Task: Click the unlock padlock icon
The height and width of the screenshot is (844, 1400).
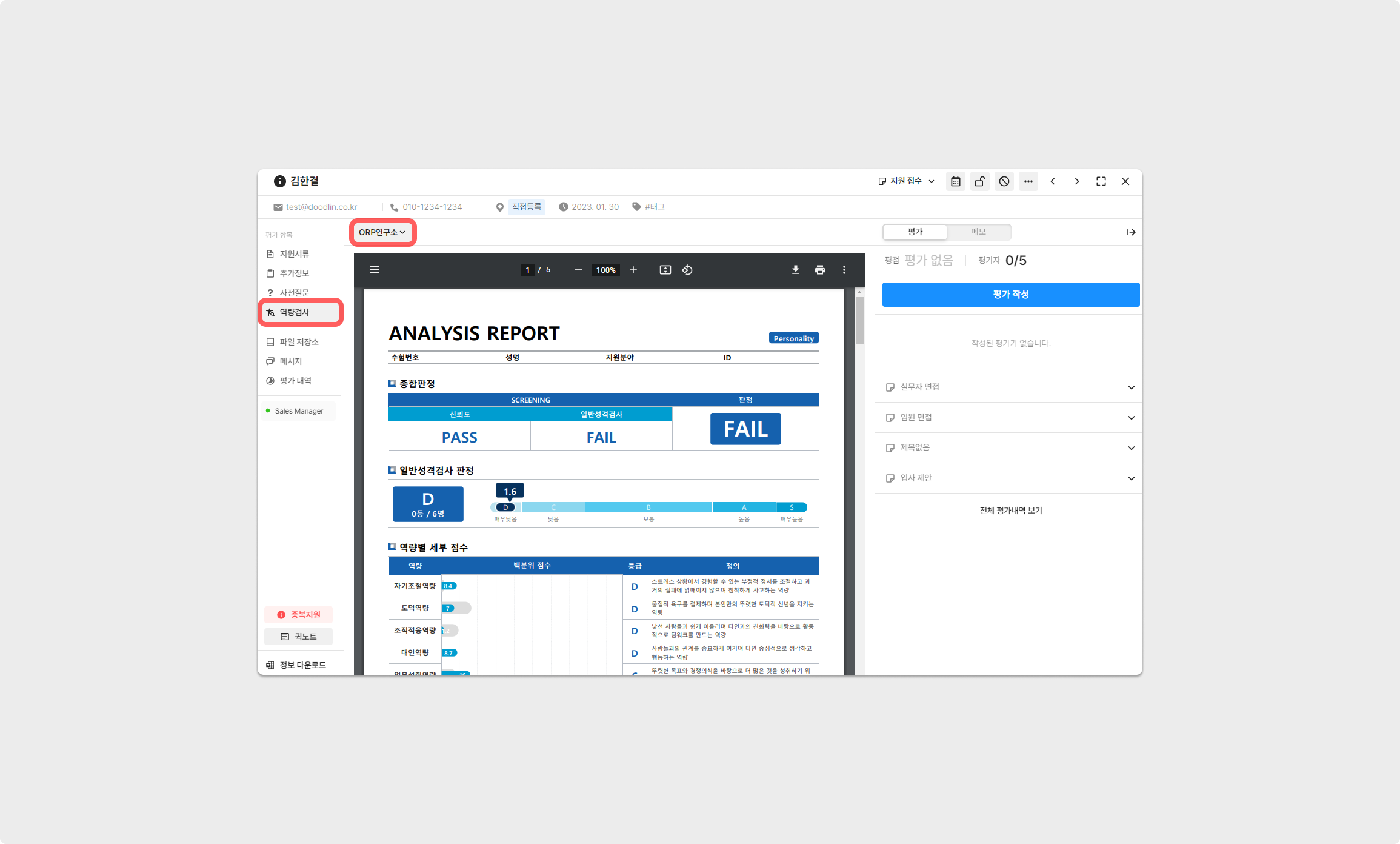Action: 979,181
